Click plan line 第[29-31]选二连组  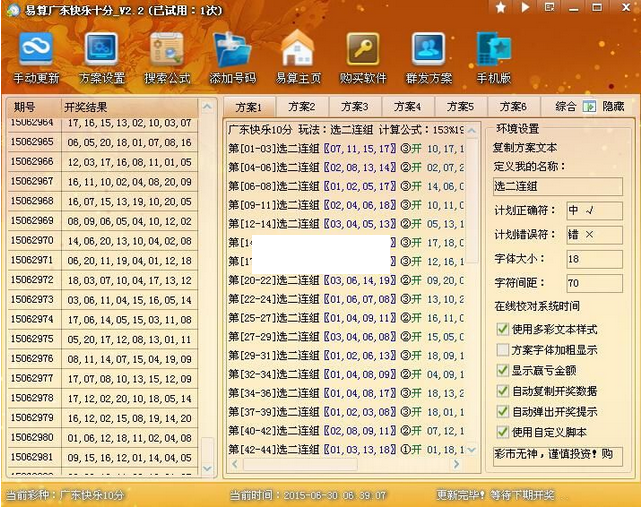coord(346,355)
